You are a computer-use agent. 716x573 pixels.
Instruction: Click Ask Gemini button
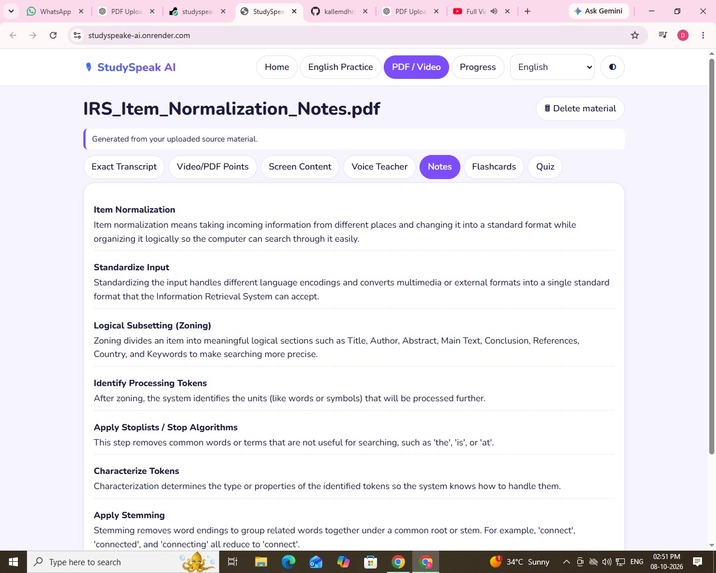pos(598,11)
